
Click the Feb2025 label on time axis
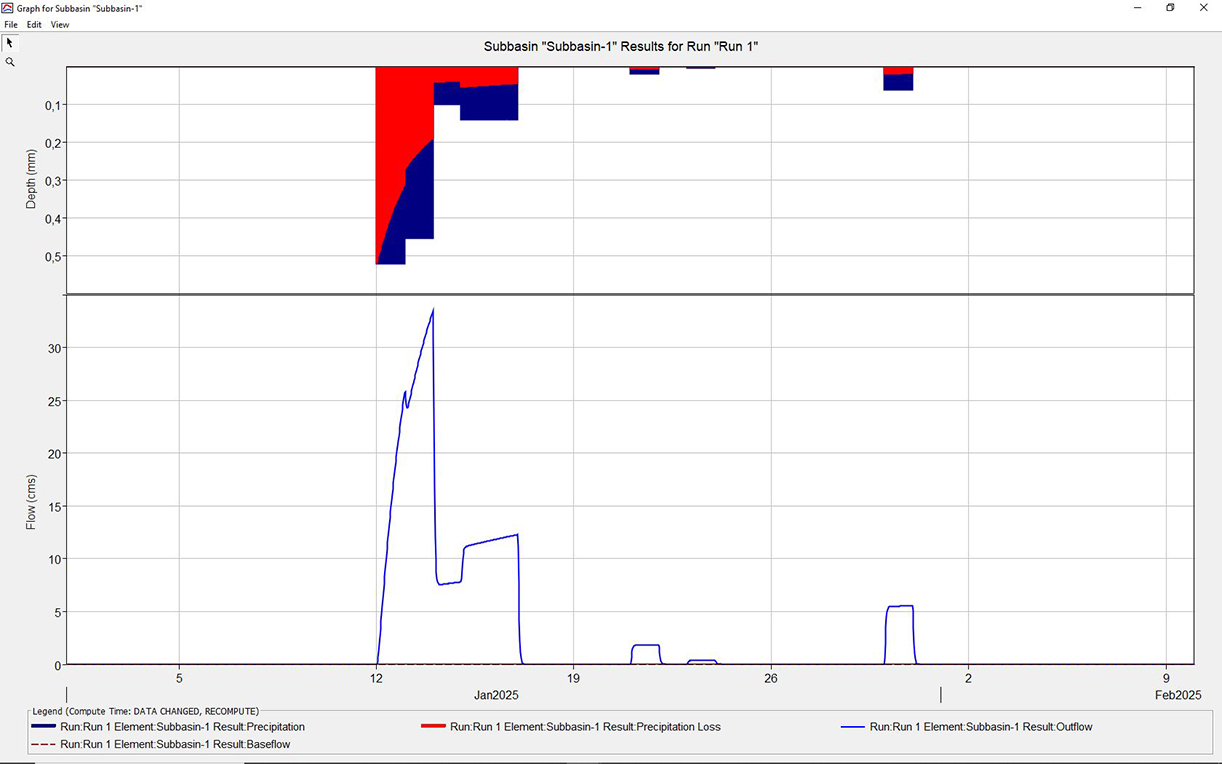click(1178, 695)
